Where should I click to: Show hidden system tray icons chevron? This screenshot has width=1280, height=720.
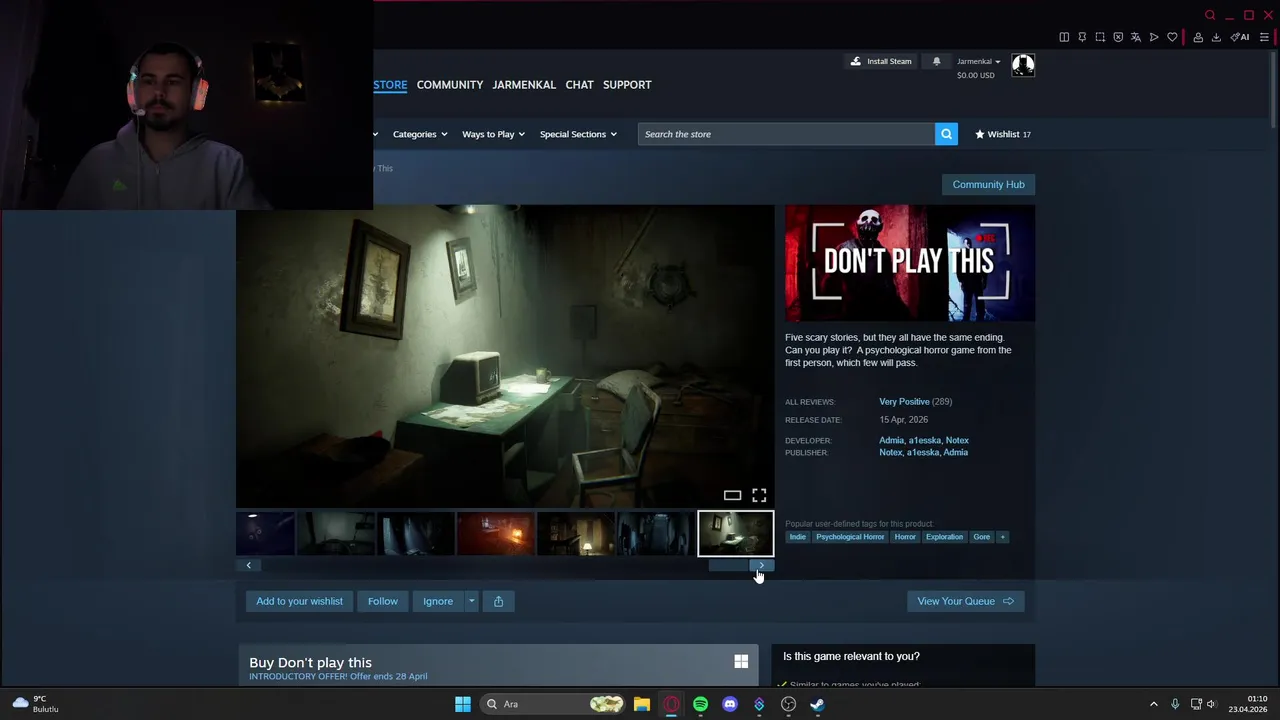tap(1153, 704)
